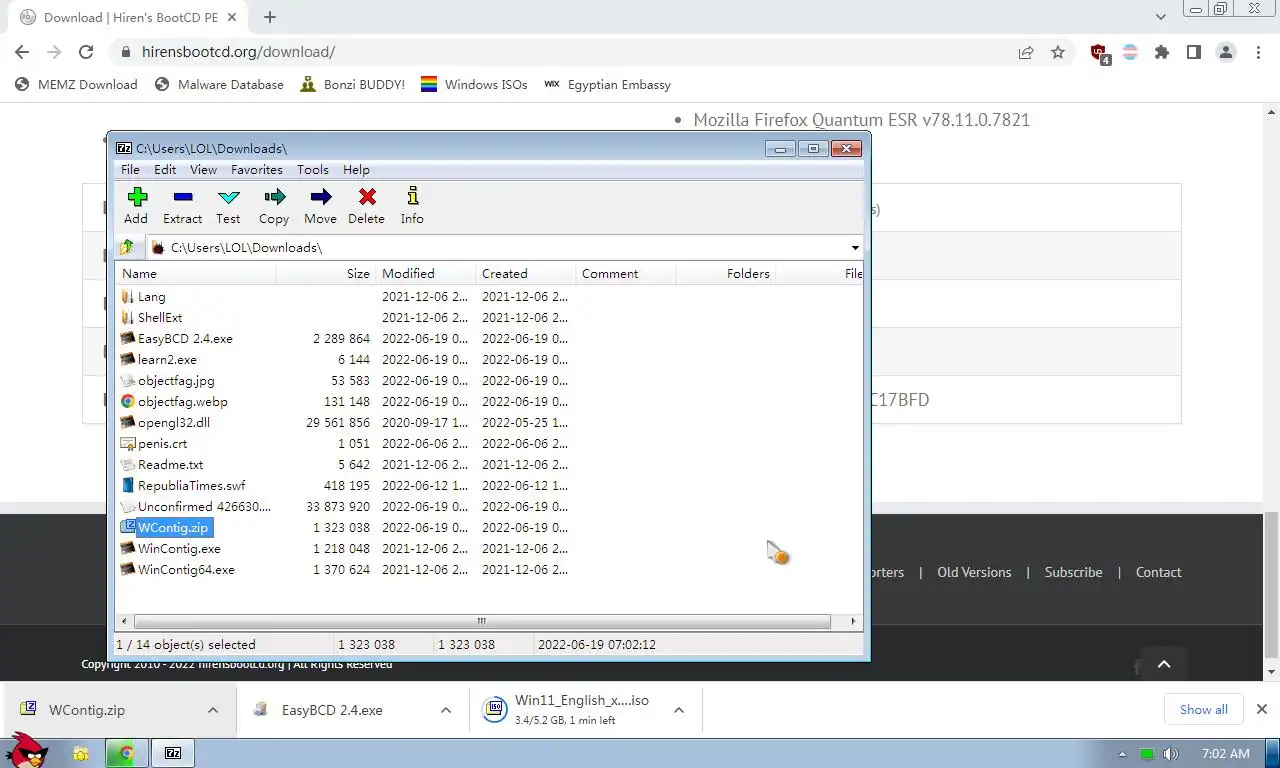
Task: Sort files by the Name column
Action: [196, 273]
